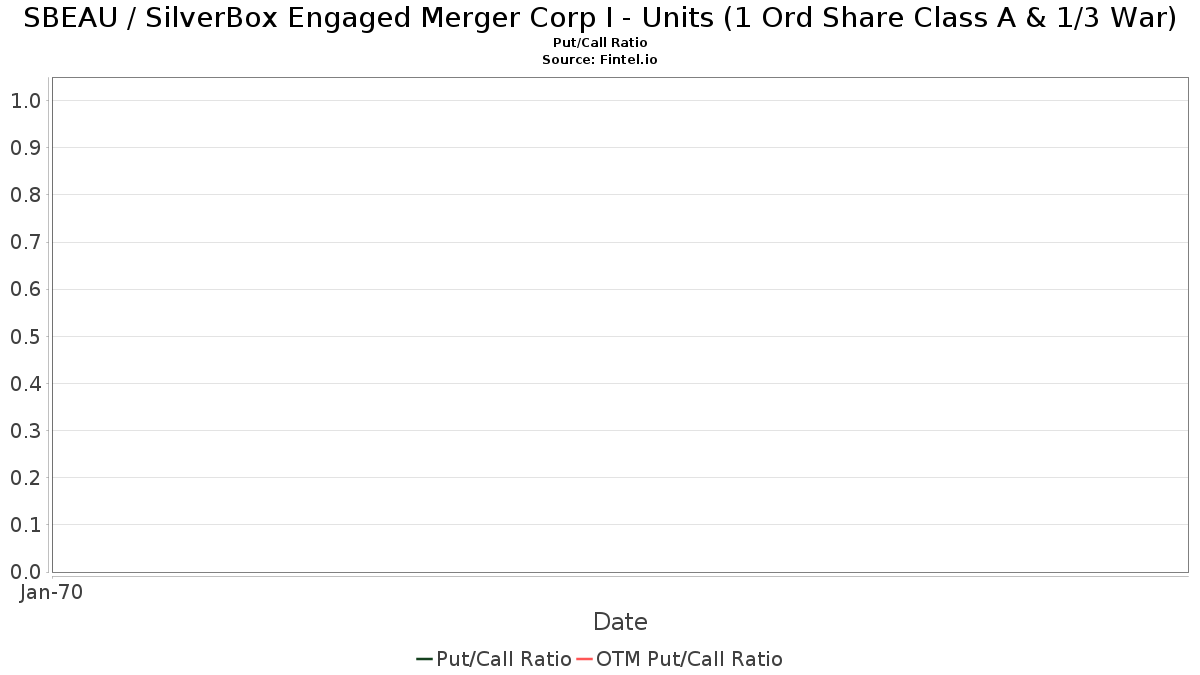Screen dimensions: 1200x675
Task: Click the red legend line marker
Action: [x=585, y=659]
